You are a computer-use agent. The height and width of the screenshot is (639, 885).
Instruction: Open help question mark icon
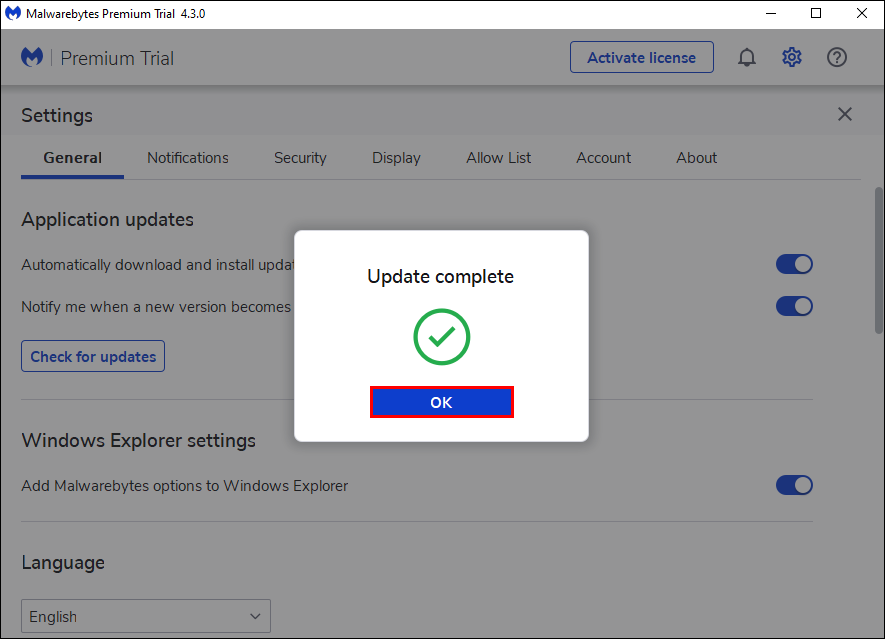tap(836, 57)
